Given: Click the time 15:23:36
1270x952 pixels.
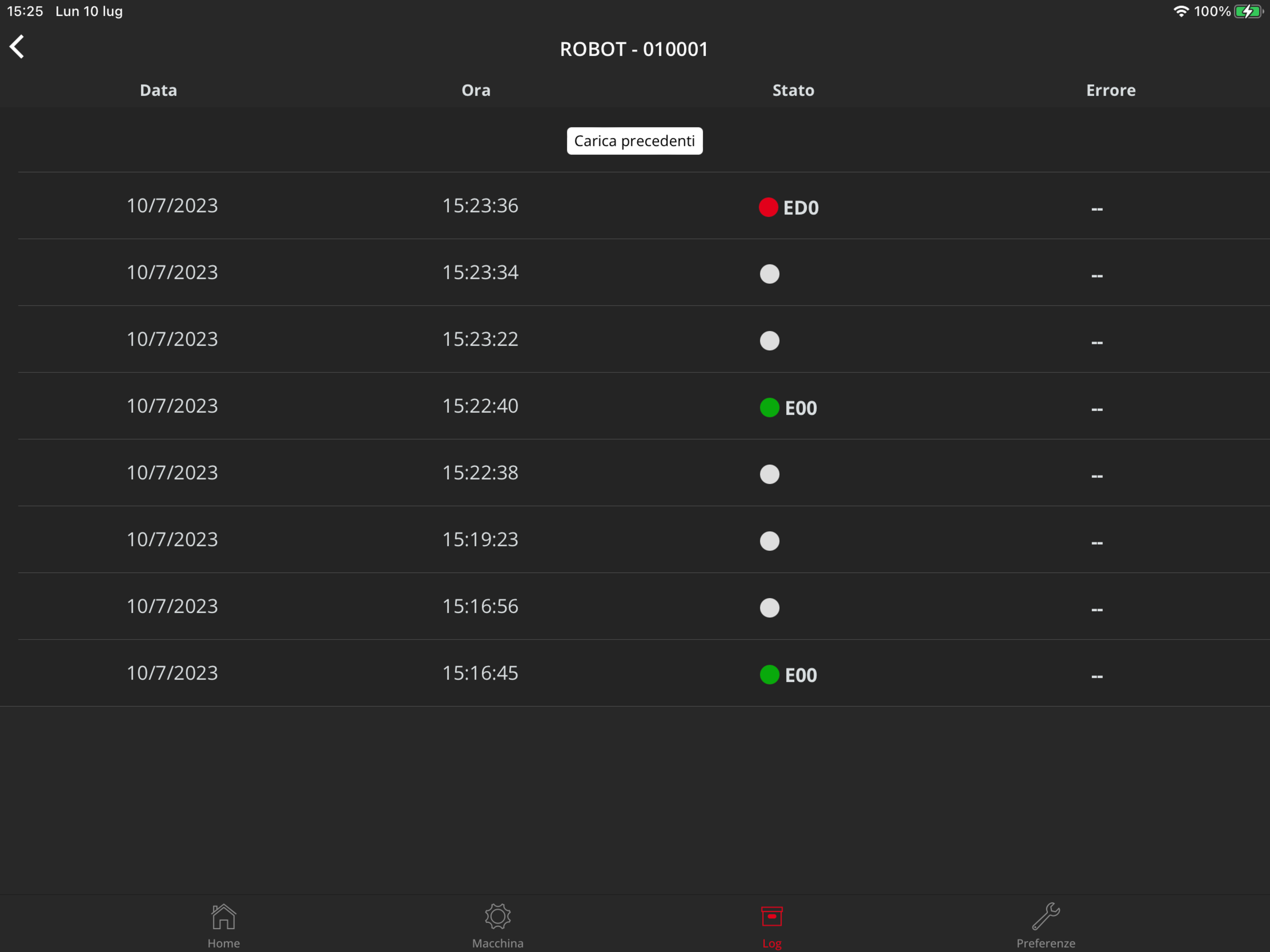Looking at the screenshot, I should tap(480, 205).
